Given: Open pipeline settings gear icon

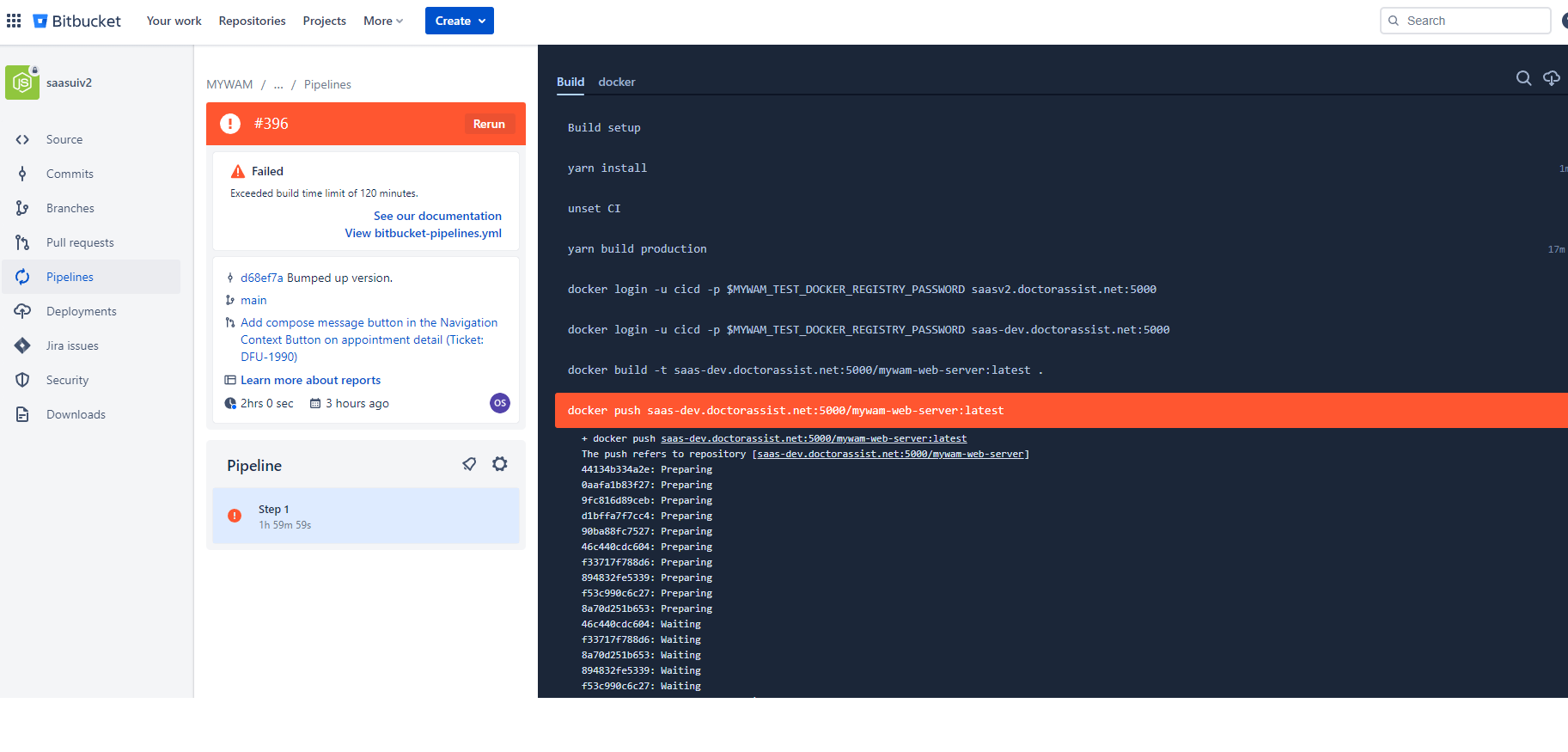Looking at the screenshot, I should [x=500, y=464].
